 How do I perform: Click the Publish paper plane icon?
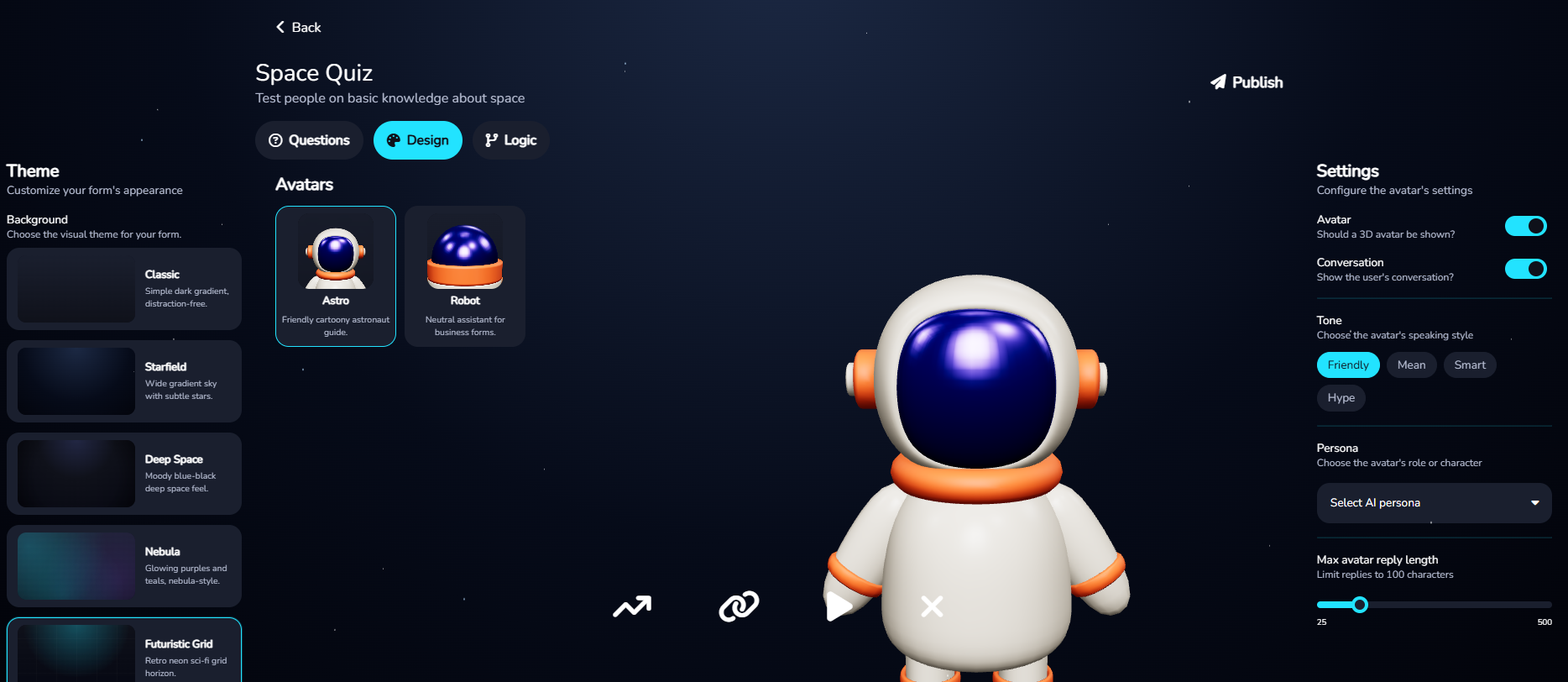tap(1218, 81)
